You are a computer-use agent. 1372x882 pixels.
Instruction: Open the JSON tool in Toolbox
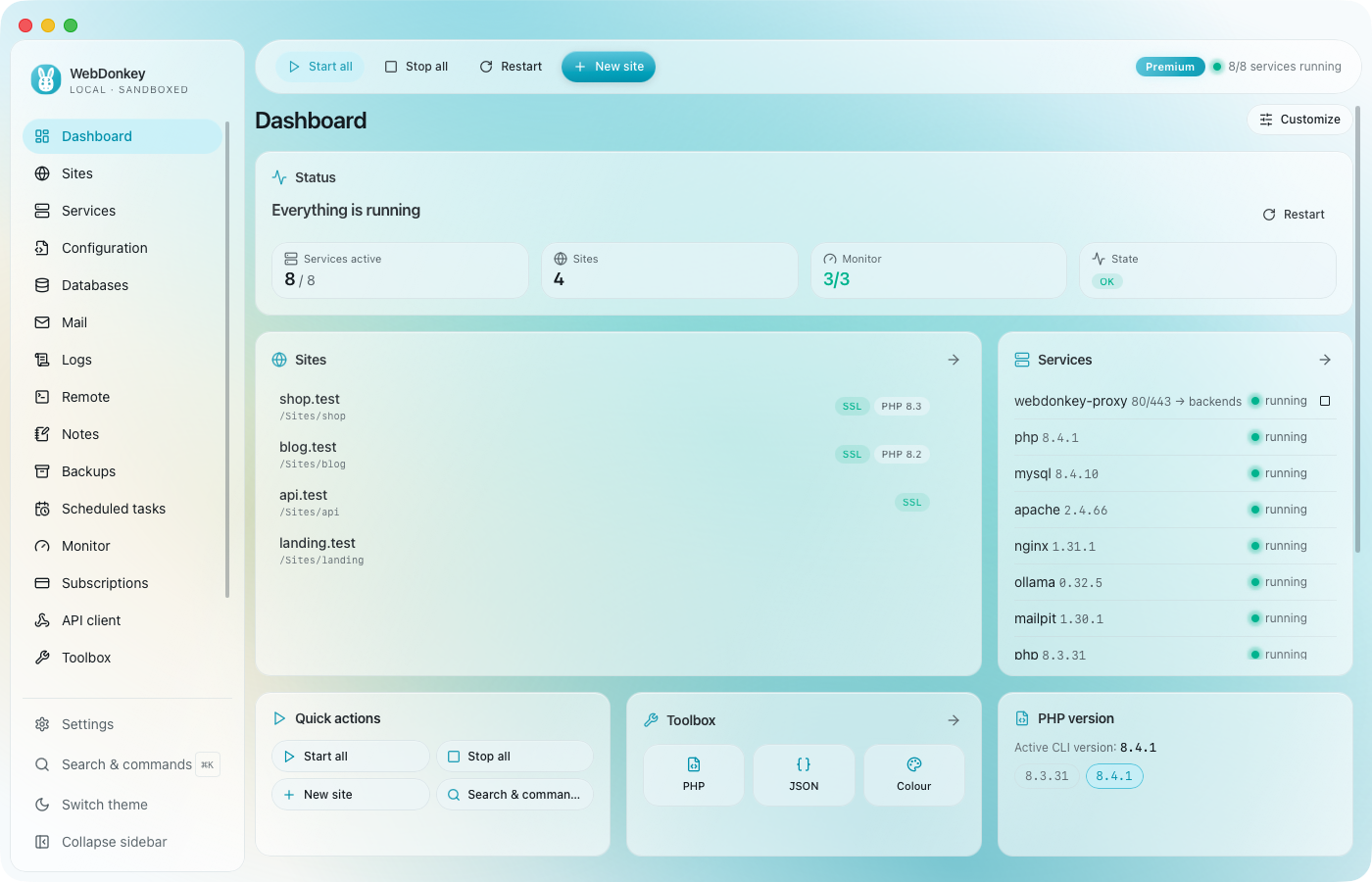804,775
